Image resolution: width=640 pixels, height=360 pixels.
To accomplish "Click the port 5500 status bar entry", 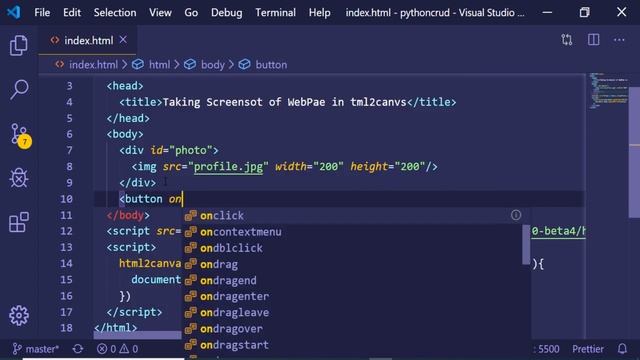I will click(546, 349).
